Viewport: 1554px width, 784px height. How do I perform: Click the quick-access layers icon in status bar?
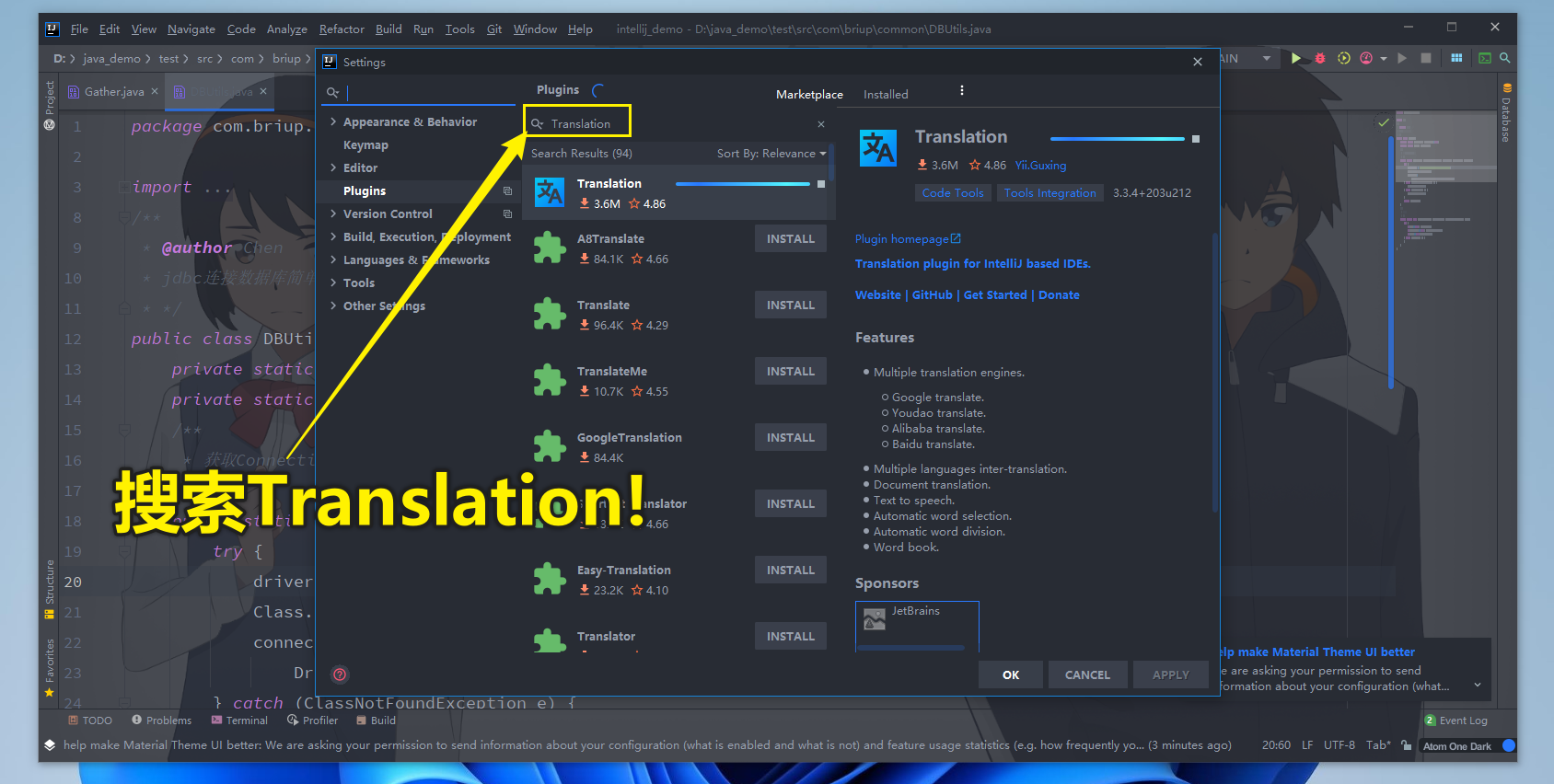click(x=50, y=745)
